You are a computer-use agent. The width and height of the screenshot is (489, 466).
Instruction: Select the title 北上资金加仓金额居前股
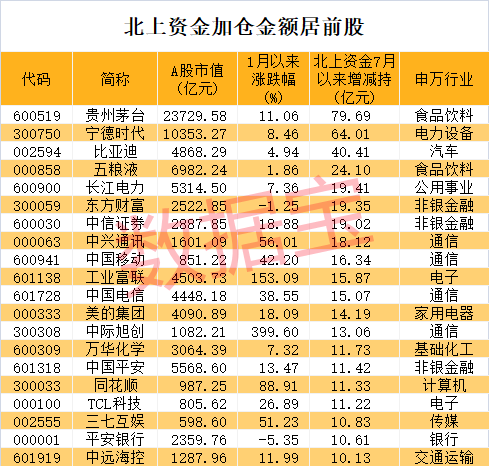pyautogui.click(x=244, y=27)
